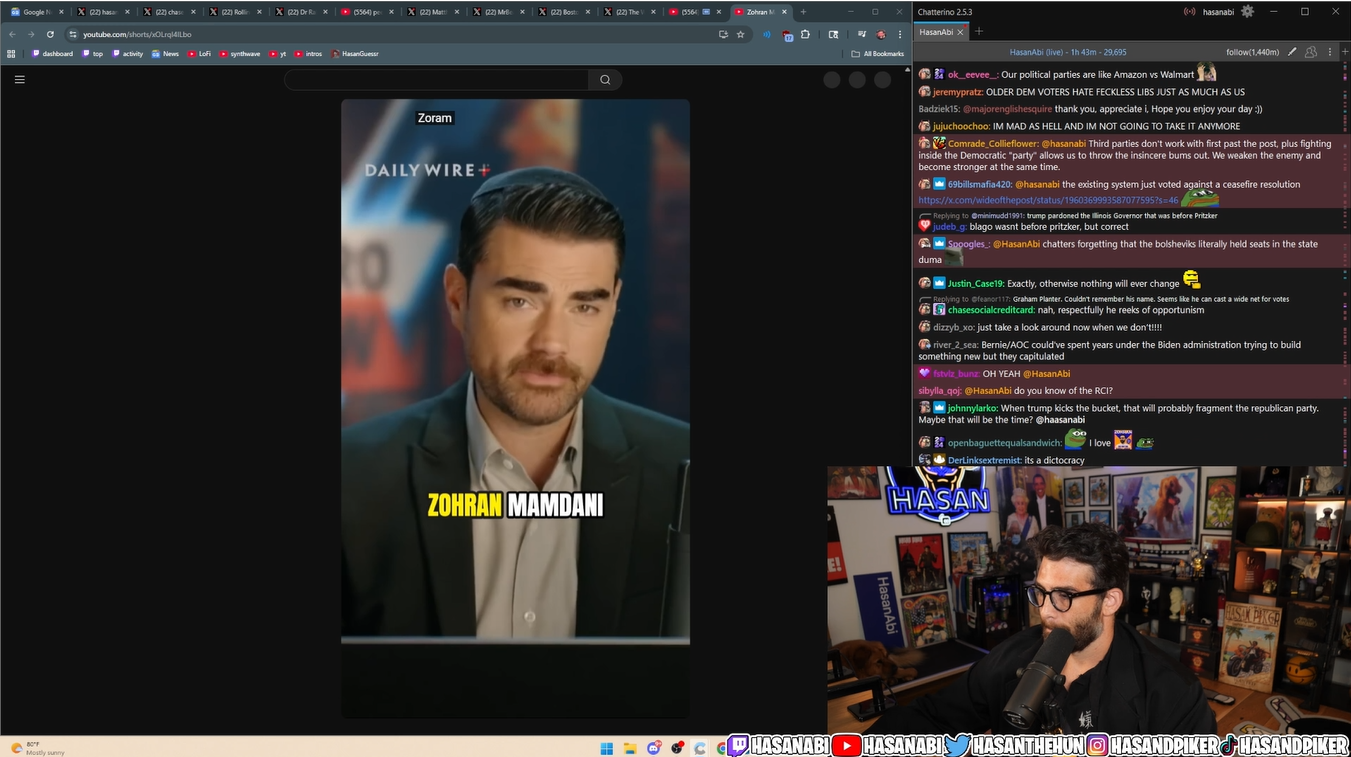The width and height of the screenshot is (1351, 757).
Task: Click the username jujuchoochoo in chat
Action: (961, 127)
